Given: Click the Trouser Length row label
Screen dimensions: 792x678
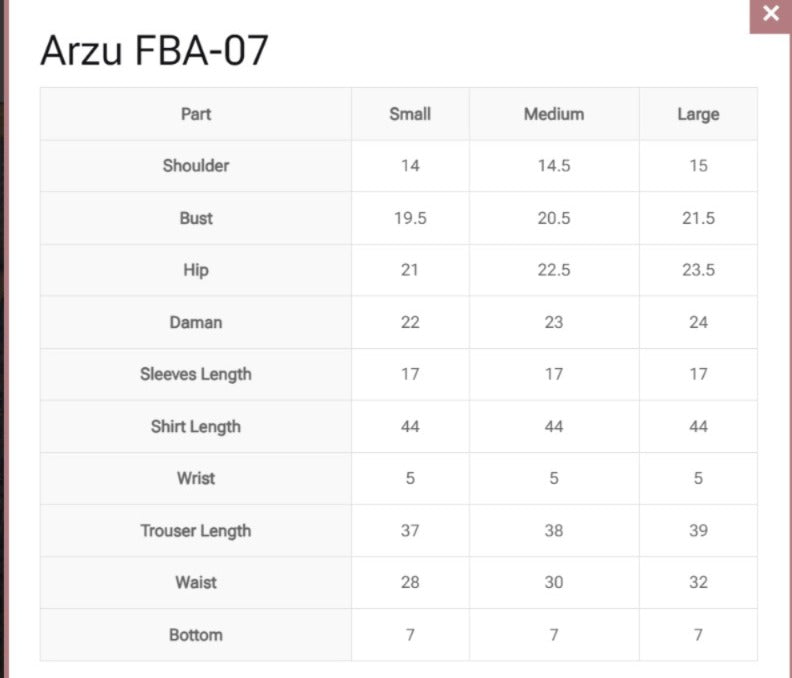Looking at the screenshot, I should [196, 530].
